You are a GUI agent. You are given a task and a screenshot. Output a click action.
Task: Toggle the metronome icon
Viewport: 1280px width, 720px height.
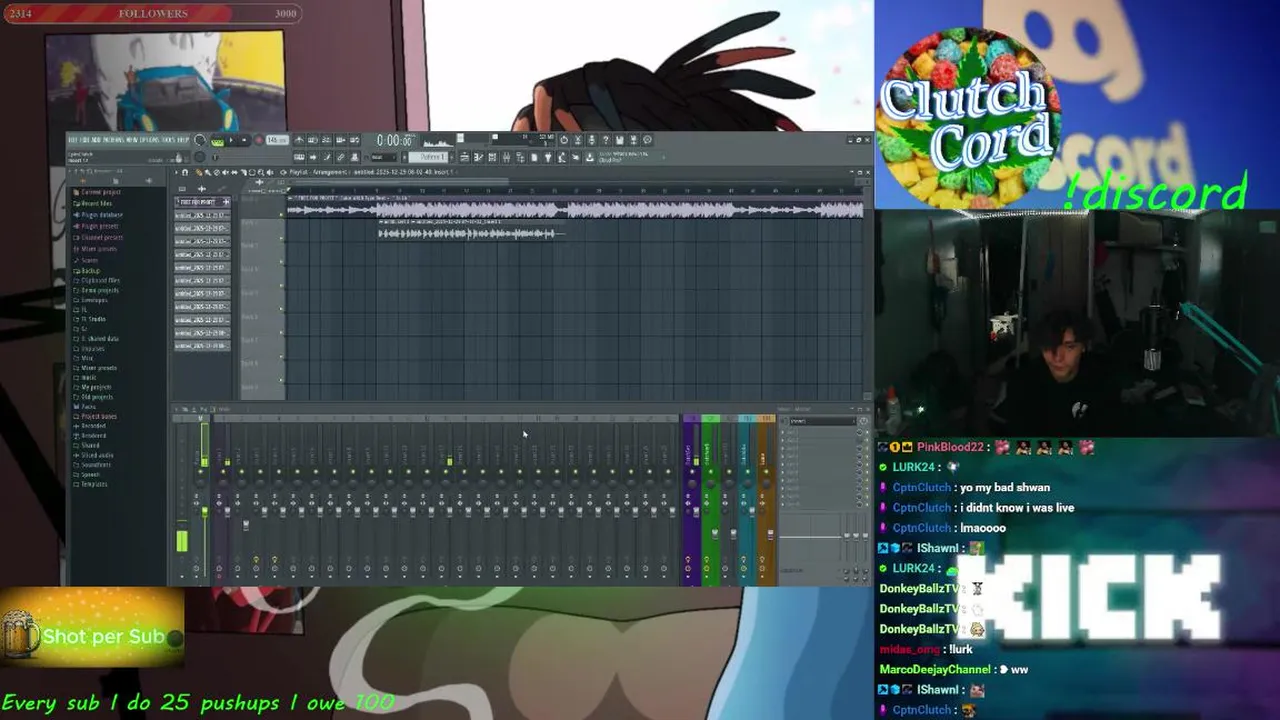298,140
